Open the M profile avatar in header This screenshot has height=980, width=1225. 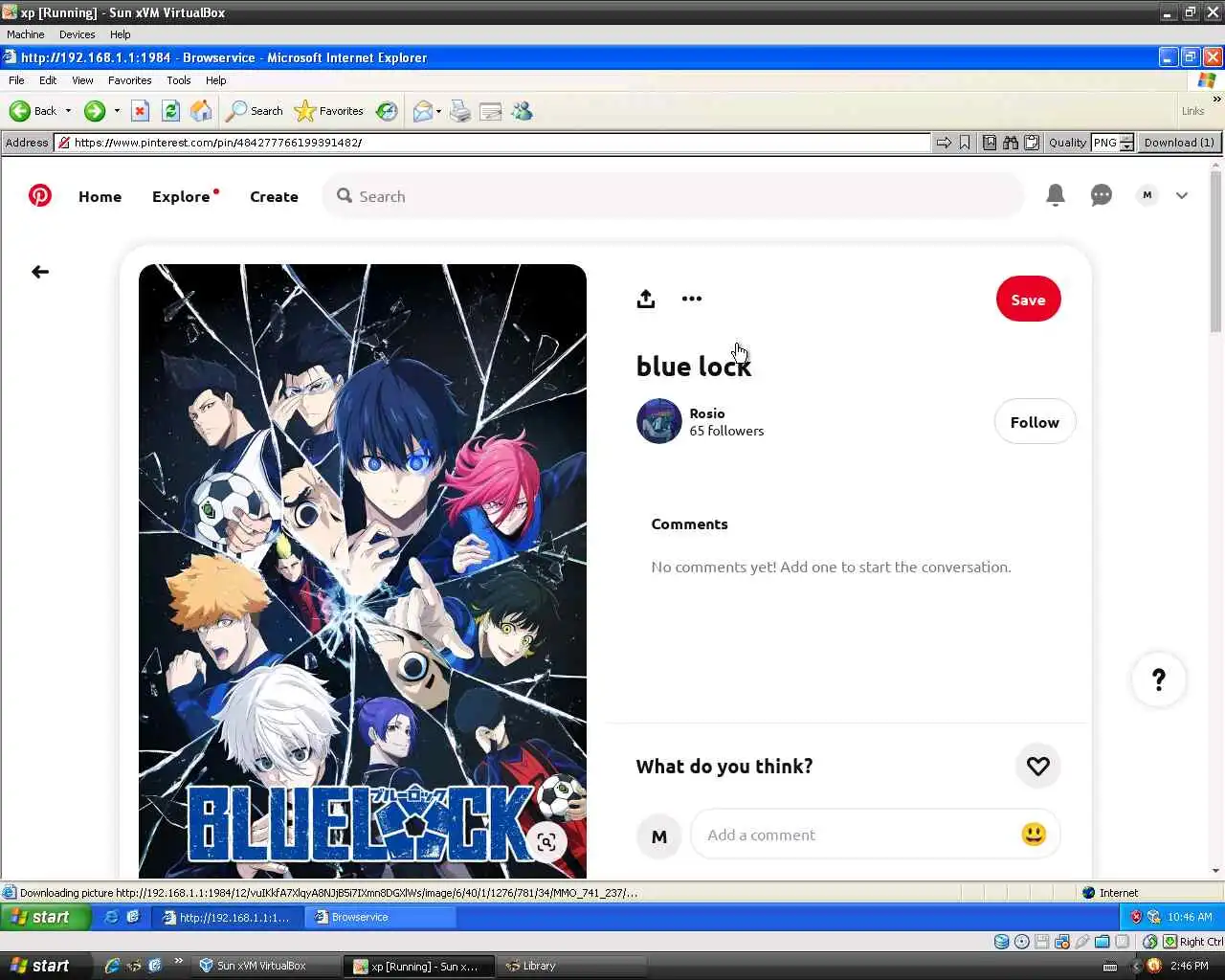(x=1147, y=195)
